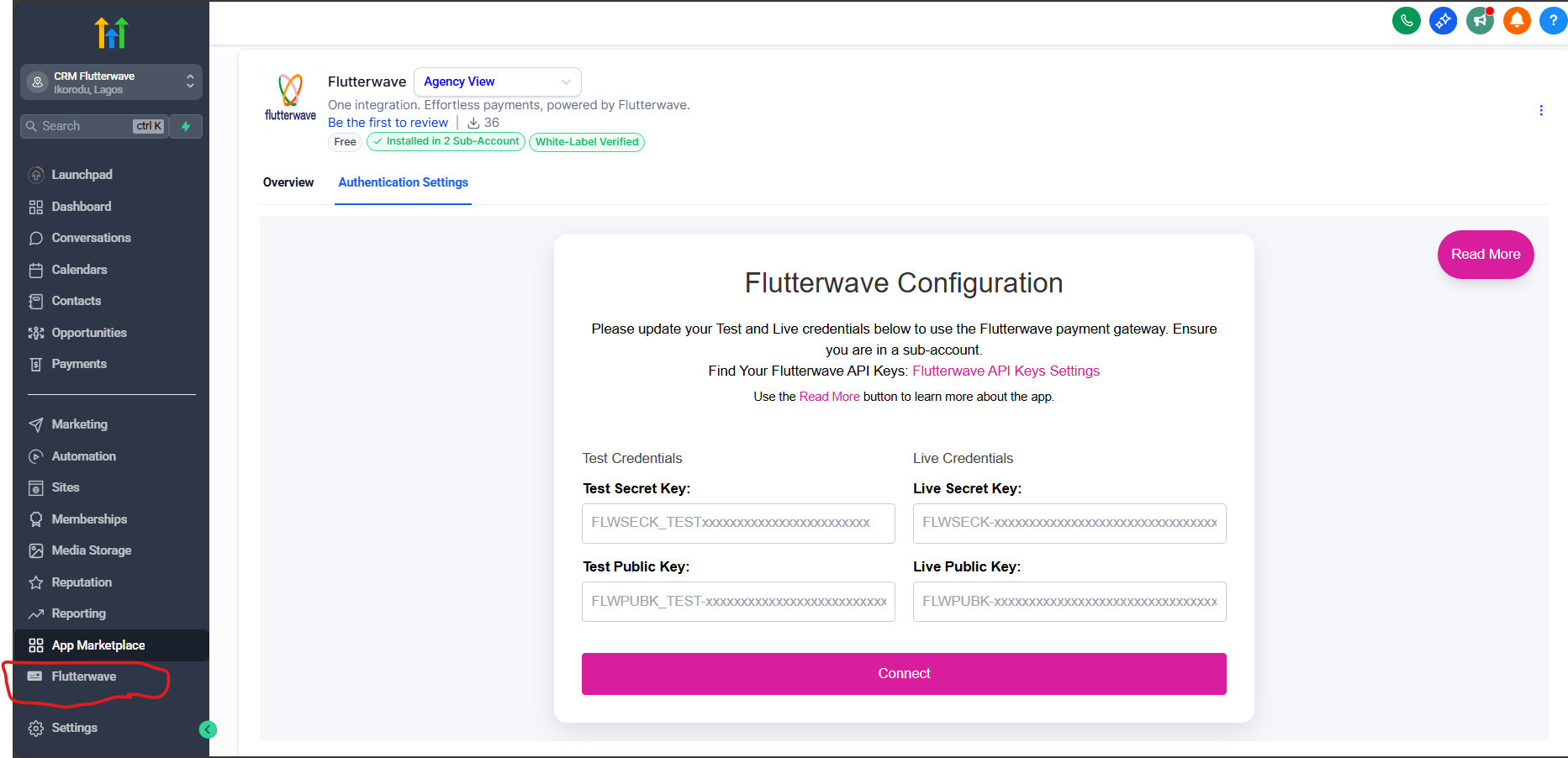The image size is (1568, 758).
Task: Open Flutterwave API Keys Settings link
Action: (x=1006, y=371)
